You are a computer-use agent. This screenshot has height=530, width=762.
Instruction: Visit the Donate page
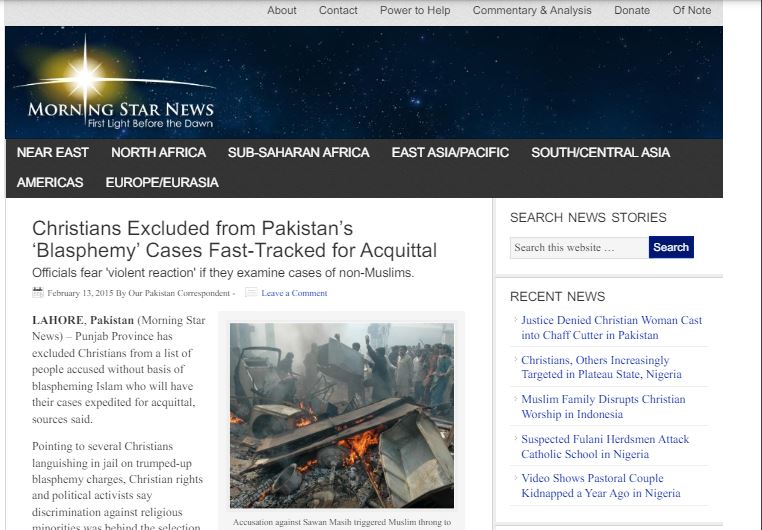(x=632, y=10)
